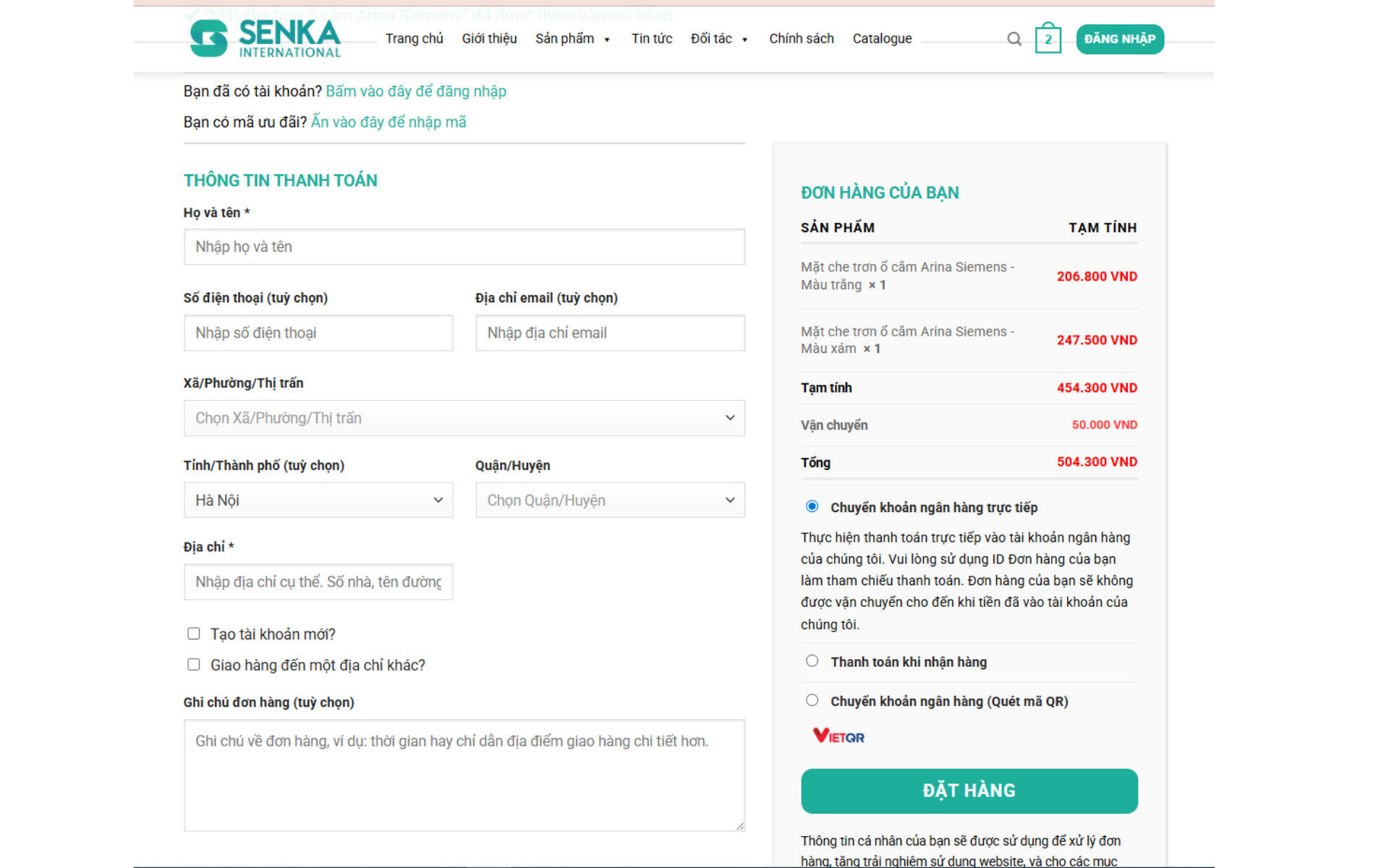The width and height of the screenshot is (1389, 868).
Task: Click the ĐẶT HÀNG button
Action: click(969, 791)
